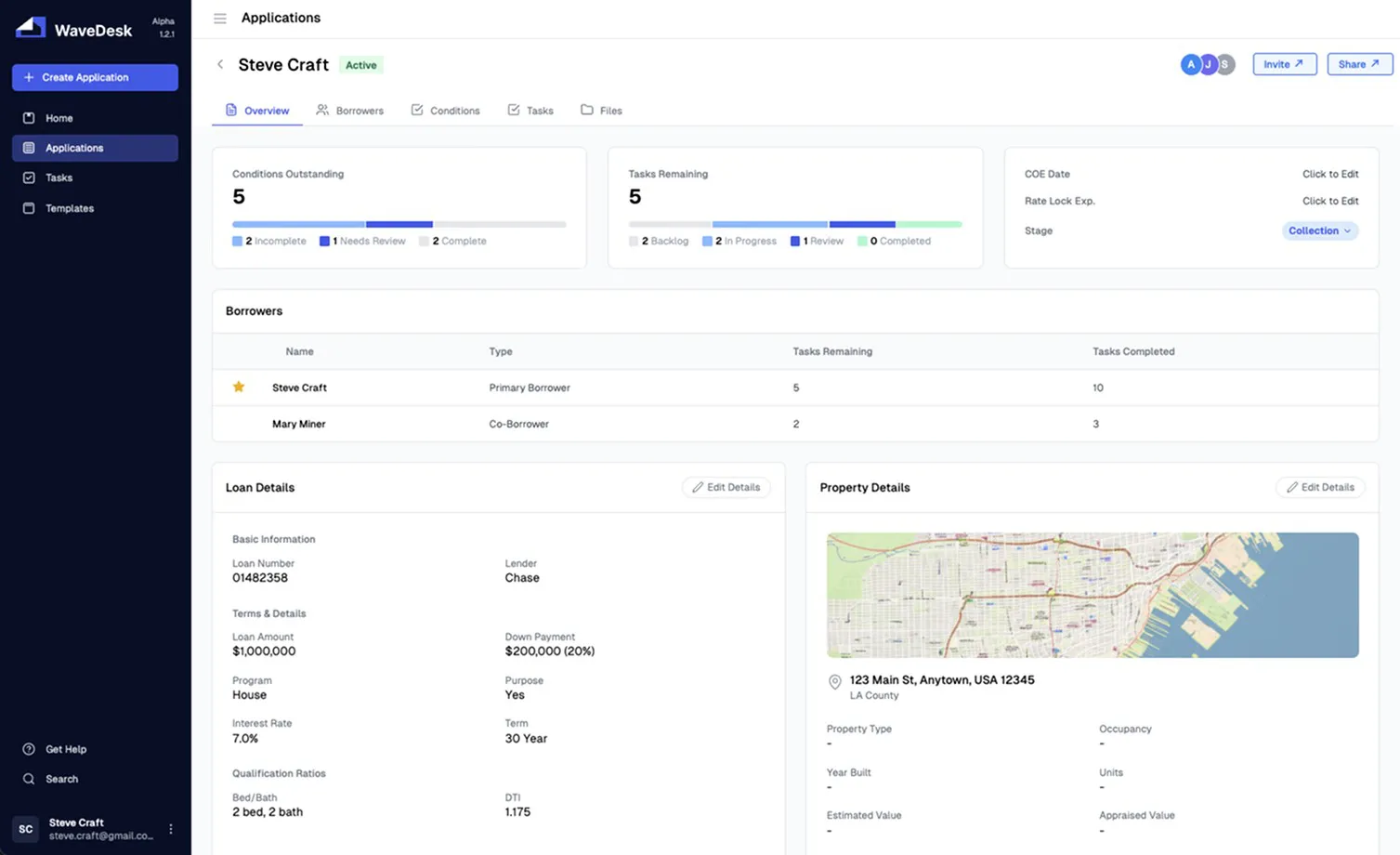The height and width of the screenshot is (855, 1400).
Task: Click the back chevron near Steve Craft
Action: point(220,64)
